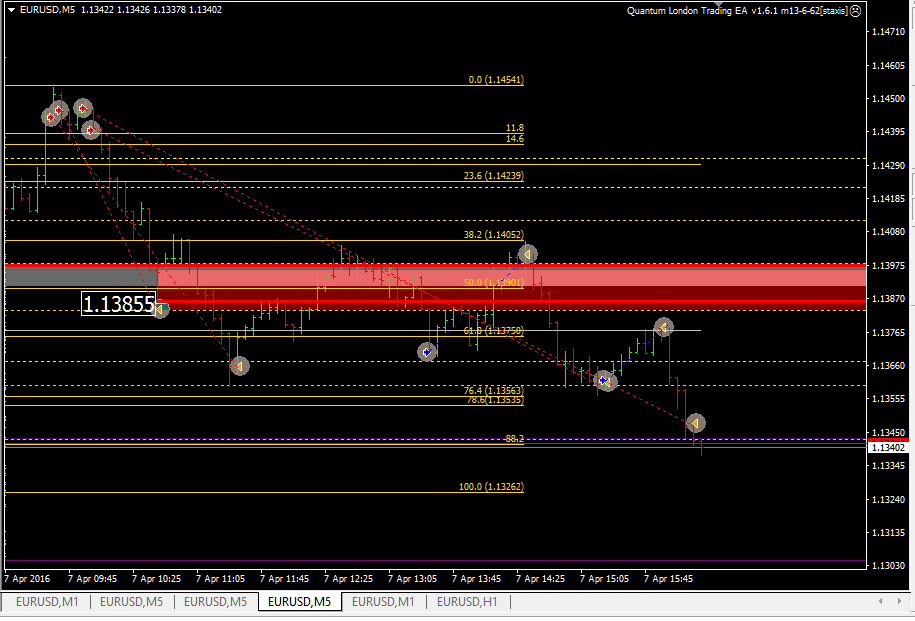This screenshot has width=915, height=621.
Task: Select the Fibonacci 23.6 (1.14239) label
Action: pos(494,176)
